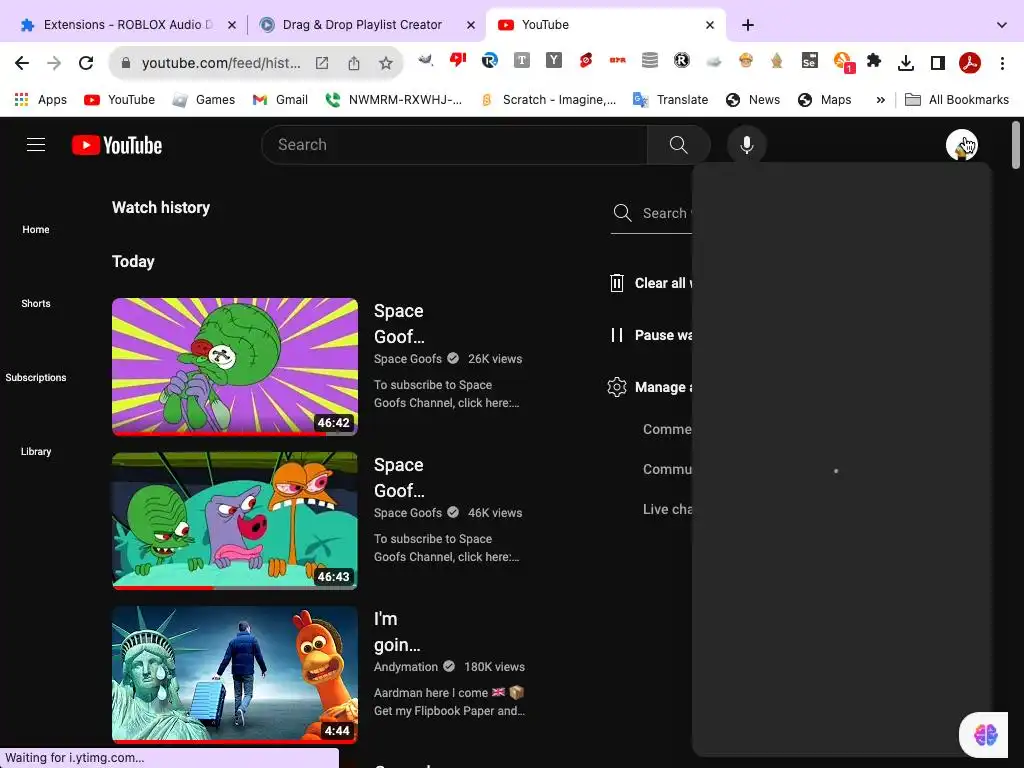This screenshot has width=1024, height=768.
Task: Click the YouTube search input field
Action: pos(455,145)
